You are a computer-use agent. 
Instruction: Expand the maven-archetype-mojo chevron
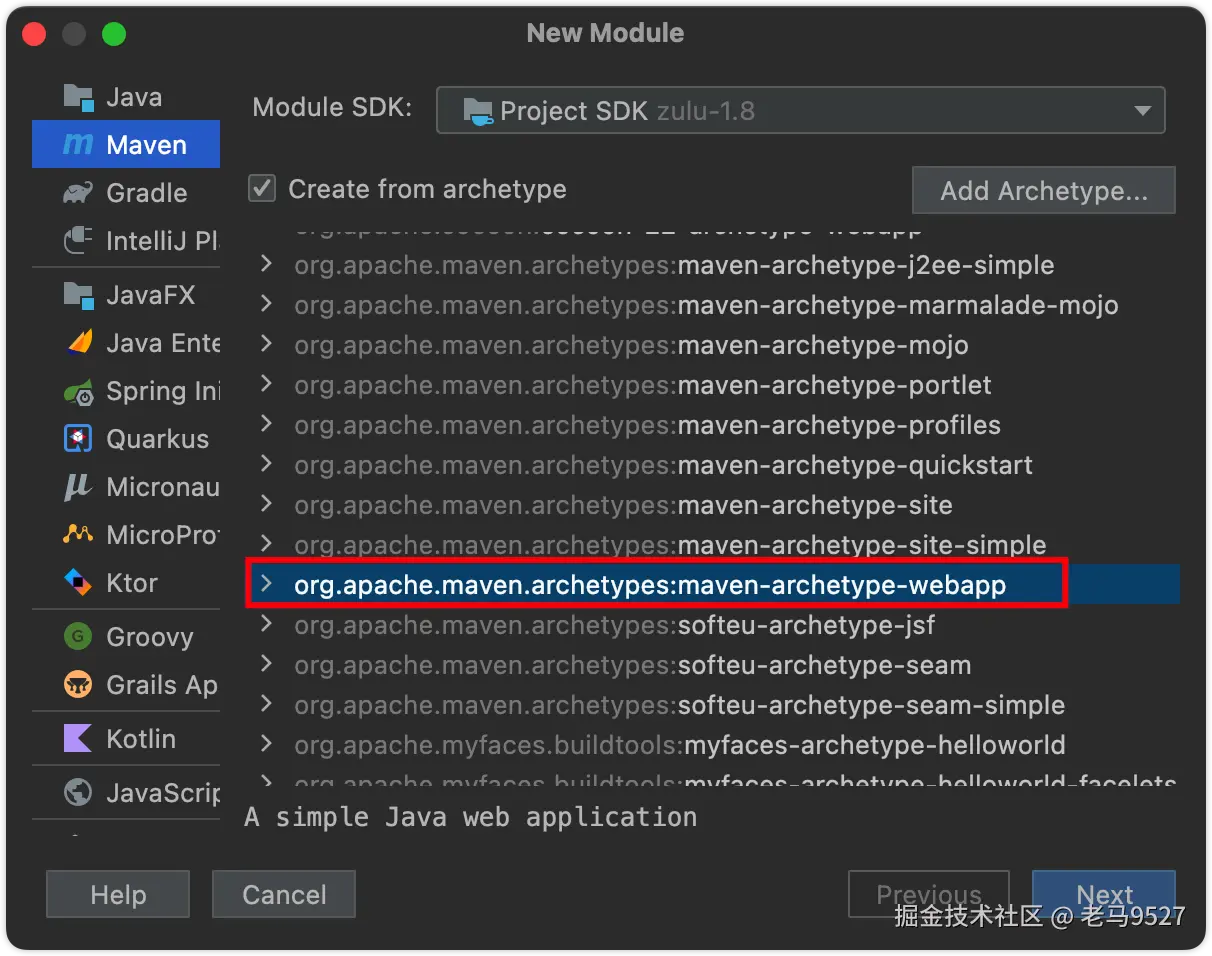point(266,345)
